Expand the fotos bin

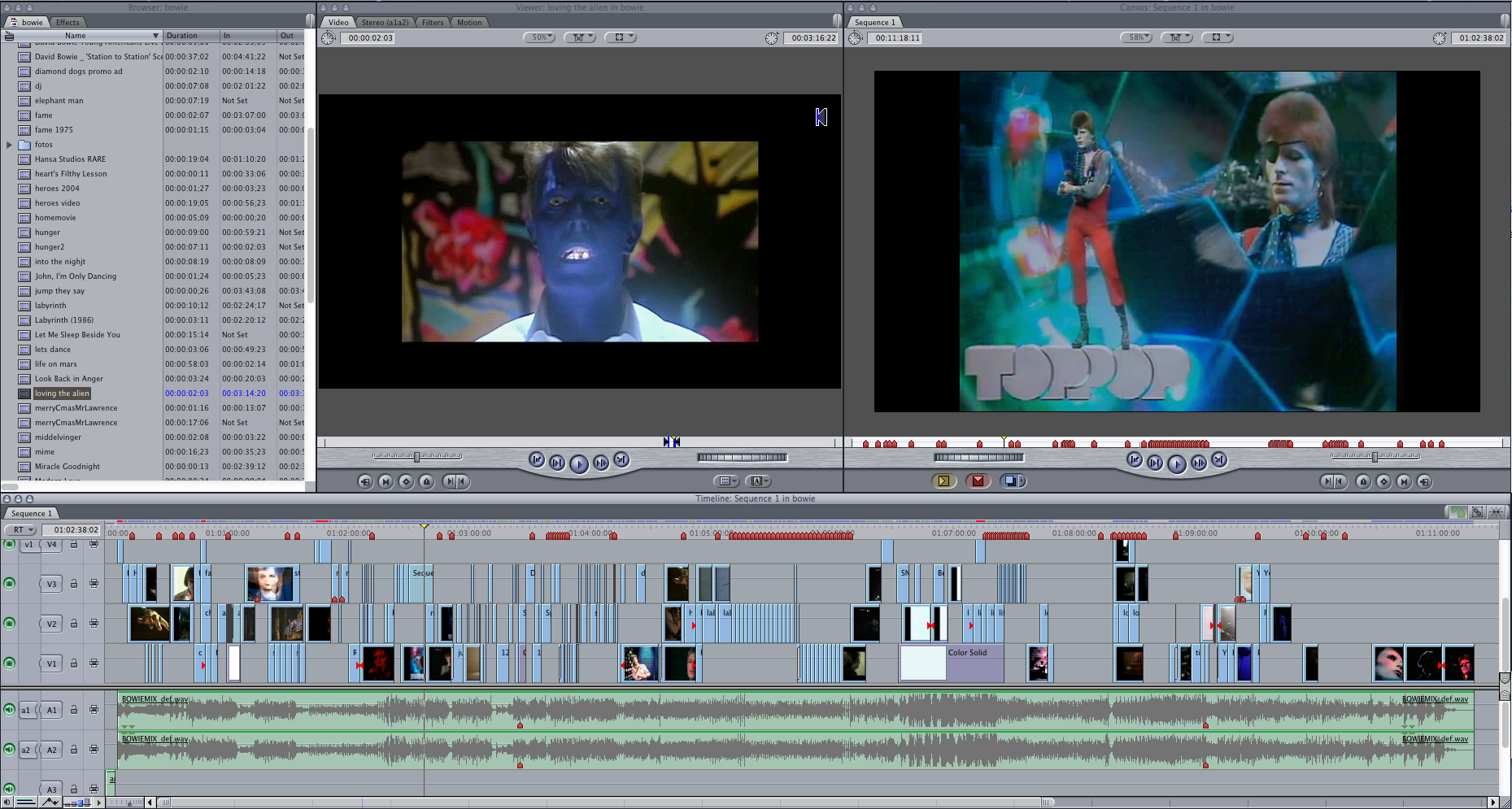[9, 145]
